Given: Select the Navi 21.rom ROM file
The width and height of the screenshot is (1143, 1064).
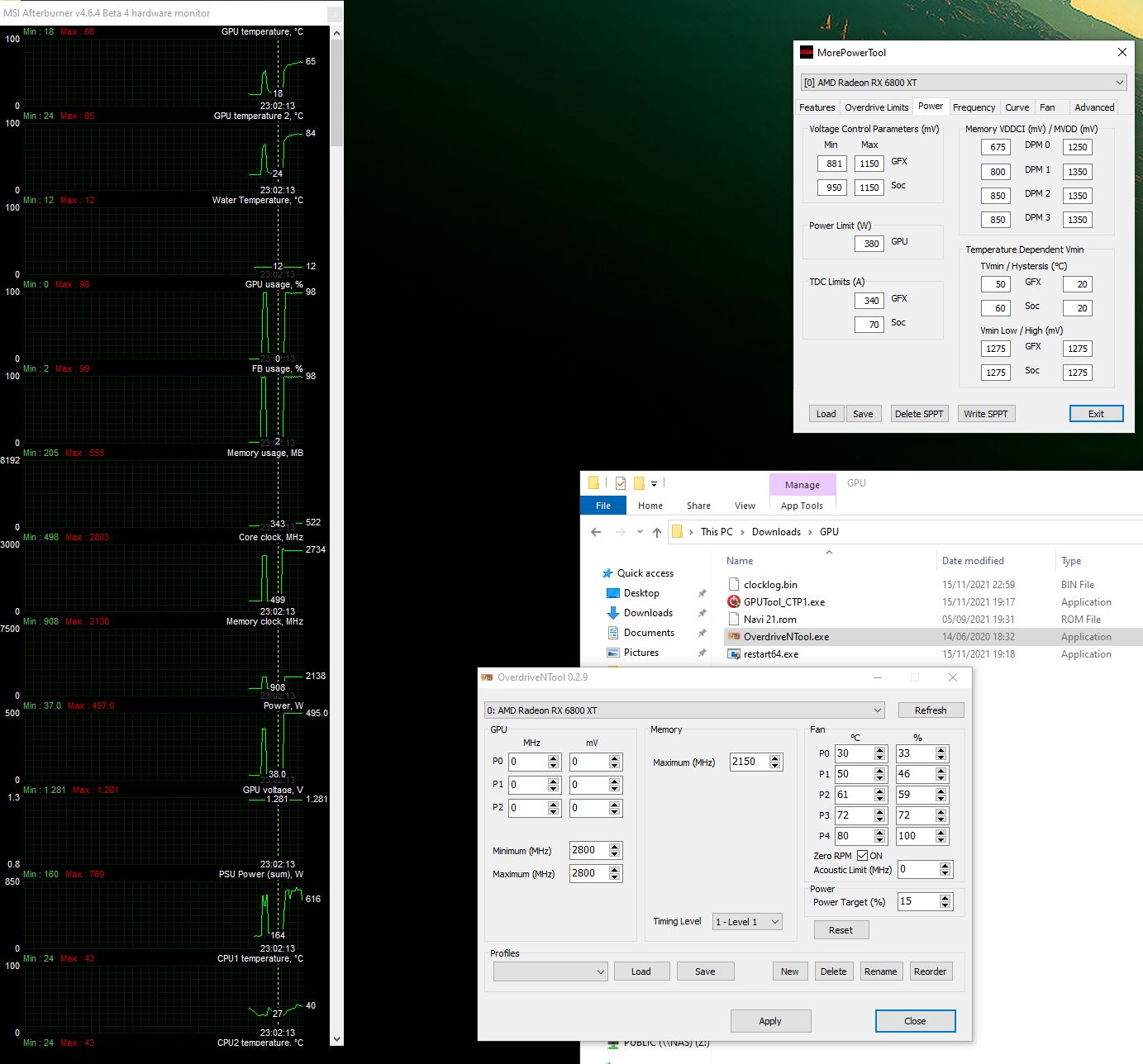Looking at the screenshot, I should pyautogui.click(x=768, y=619).
